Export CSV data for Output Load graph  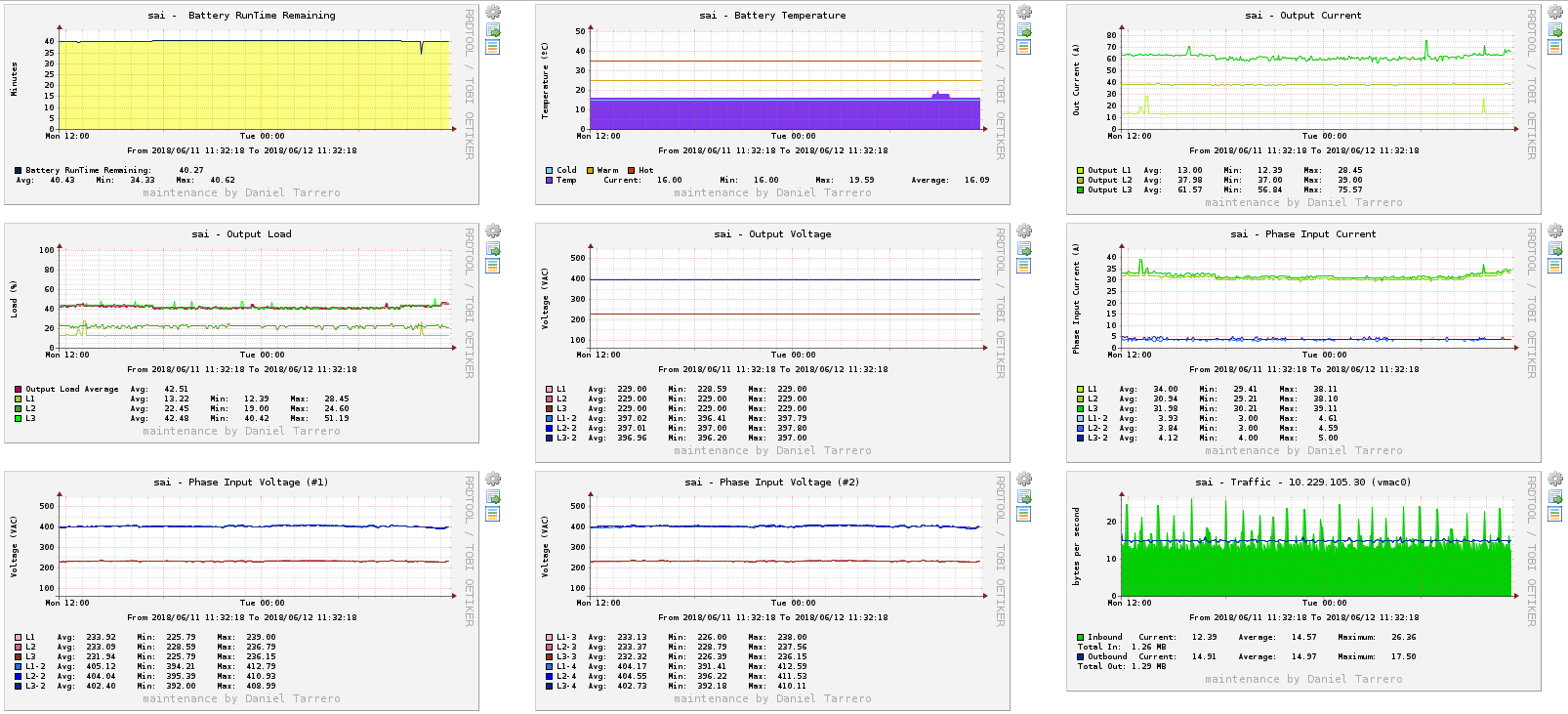click(493, 249)
